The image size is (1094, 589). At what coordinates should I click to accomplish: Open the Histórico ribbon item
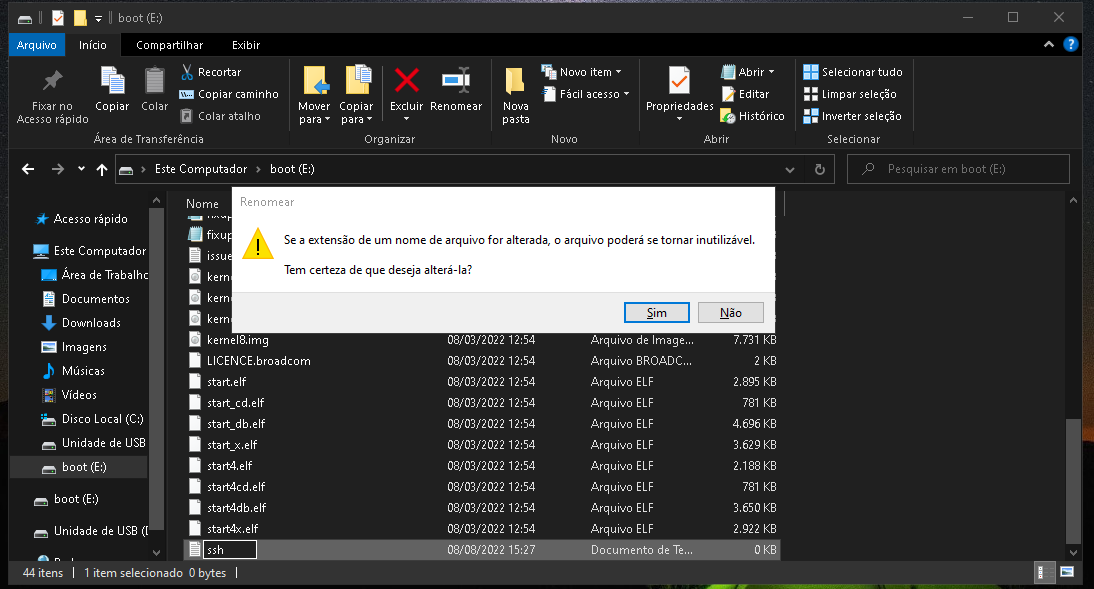pyautogui.click(x=752, y=116)
